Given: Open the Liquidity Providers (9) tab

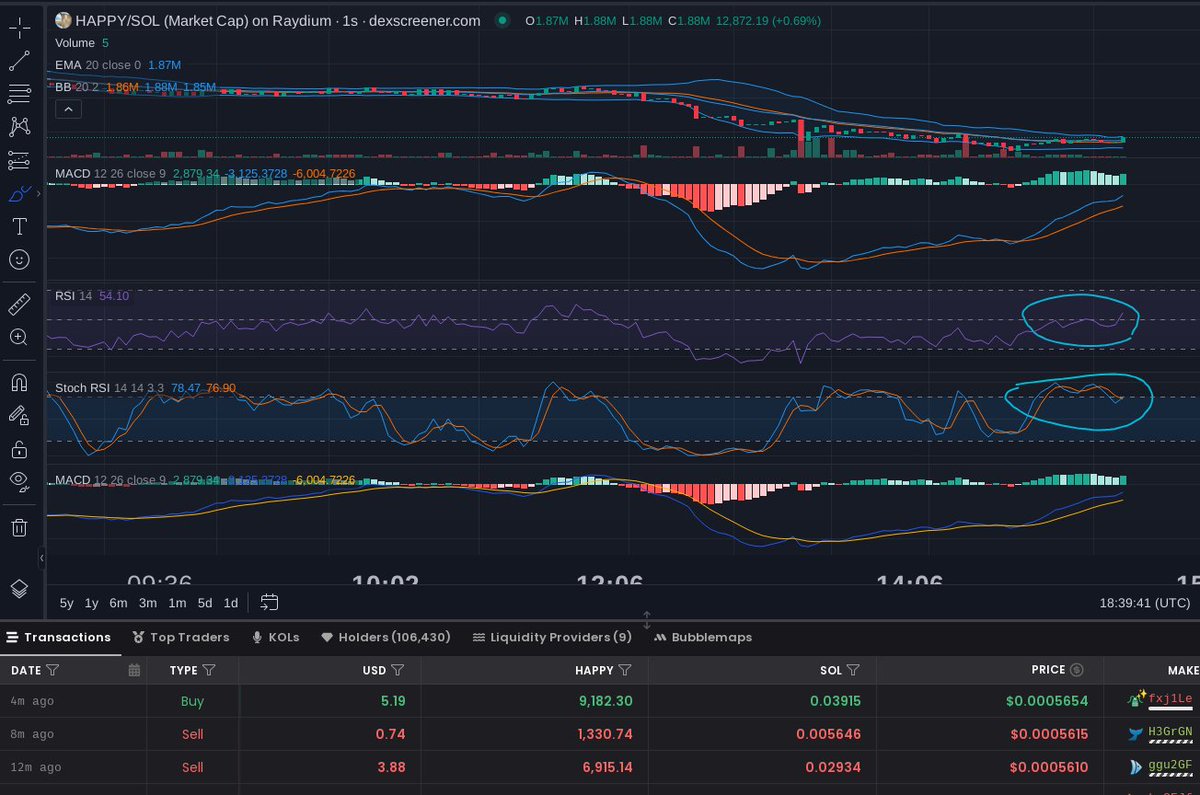Looking at the screenshot, I should tap(552, 637).
